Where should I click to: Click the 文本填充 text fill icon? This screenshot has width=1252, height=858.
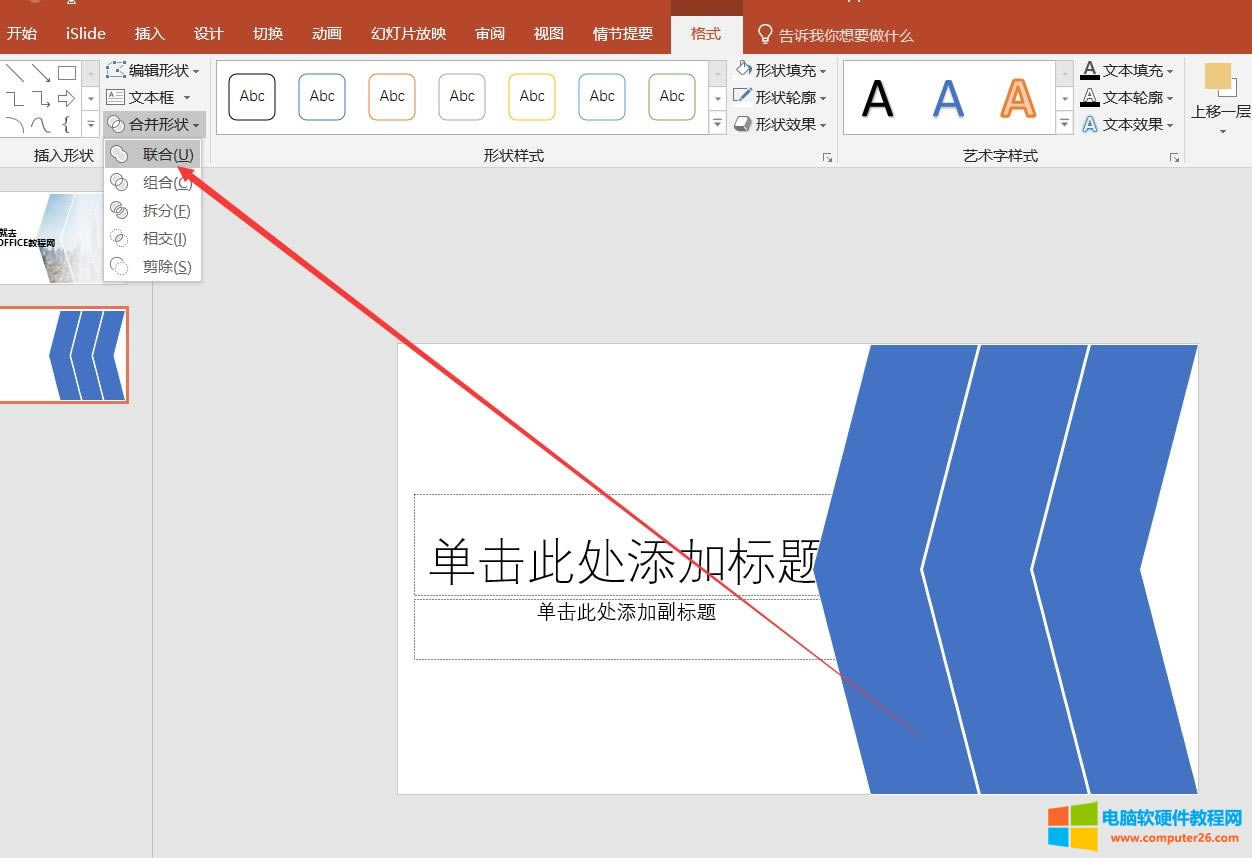click(x=1089, y=70)
